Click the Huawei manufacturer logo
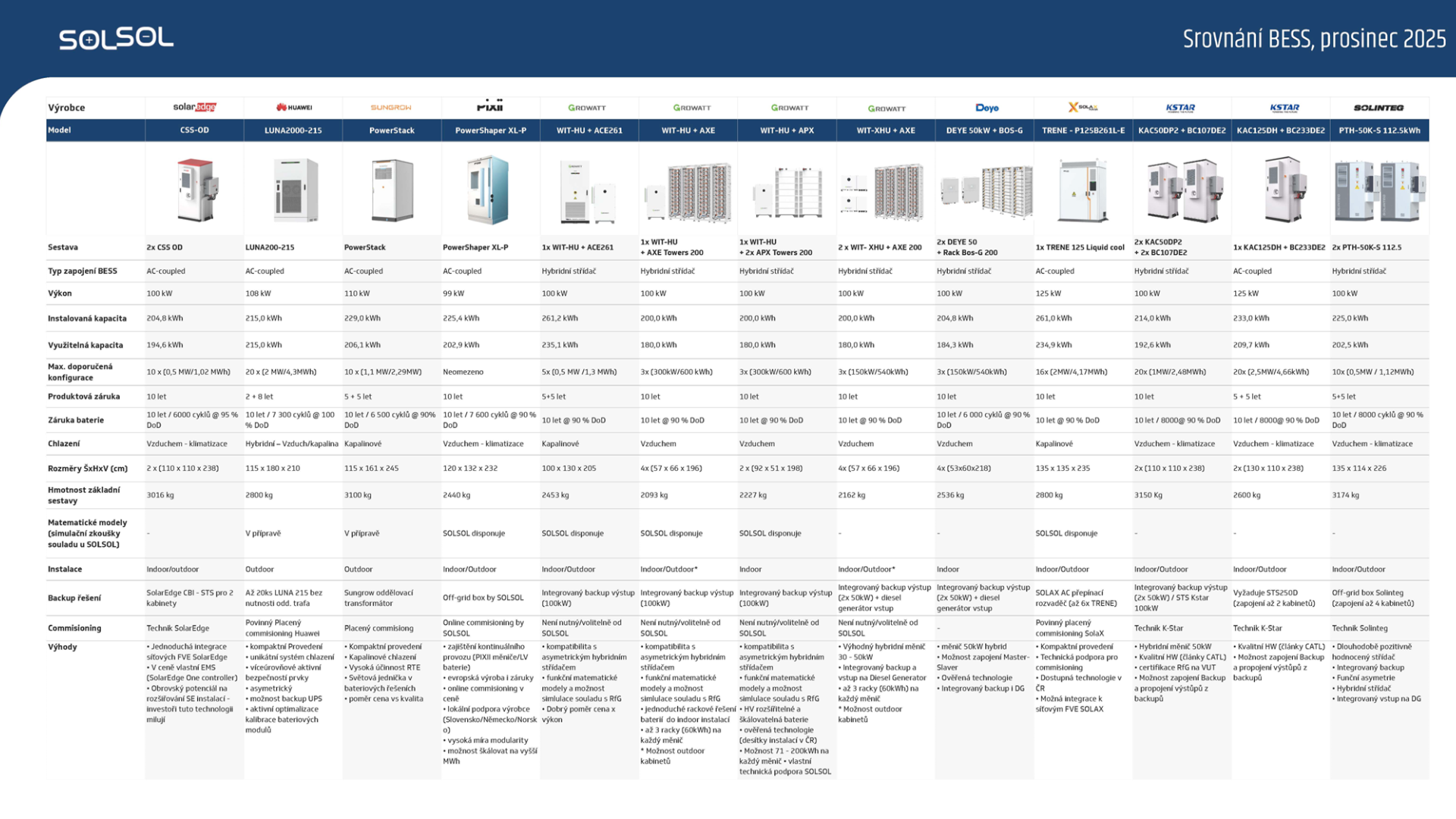 coord(293,108)
